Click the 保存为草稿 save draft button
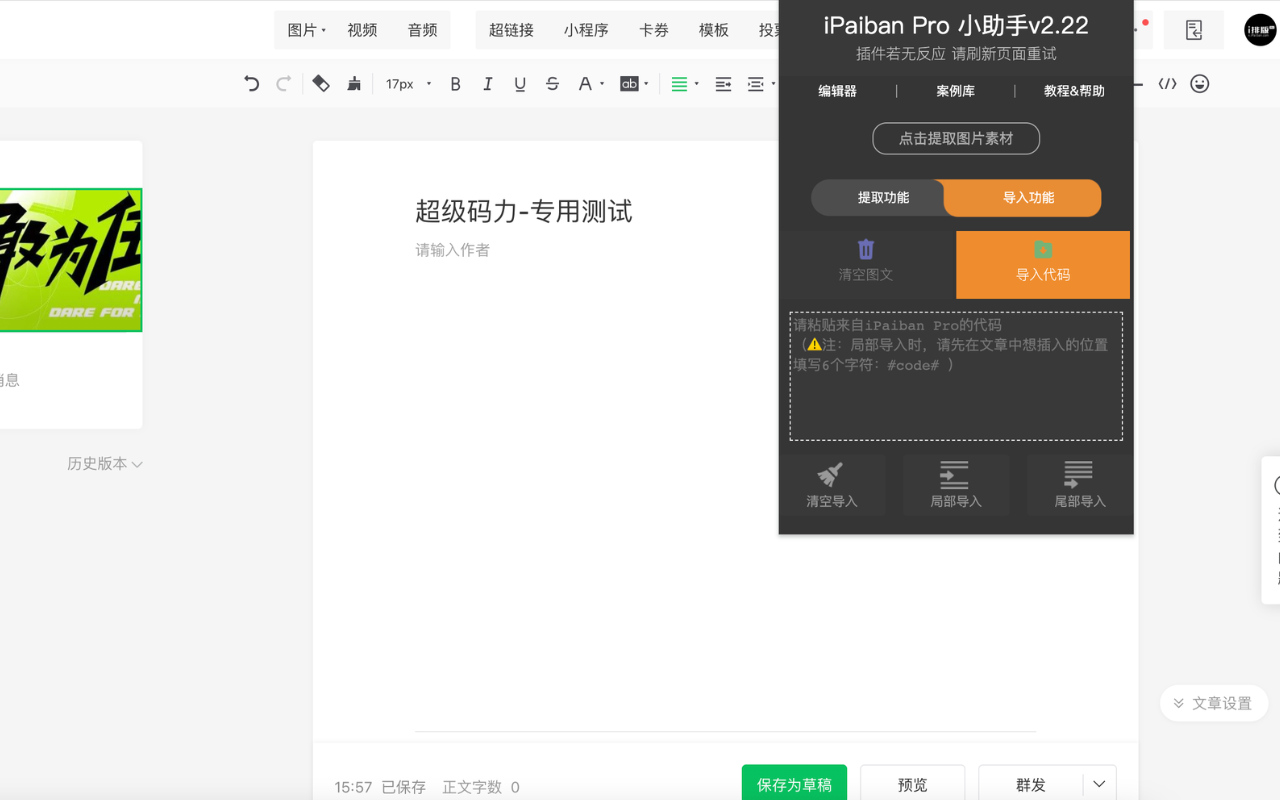 tap(794, 784)
